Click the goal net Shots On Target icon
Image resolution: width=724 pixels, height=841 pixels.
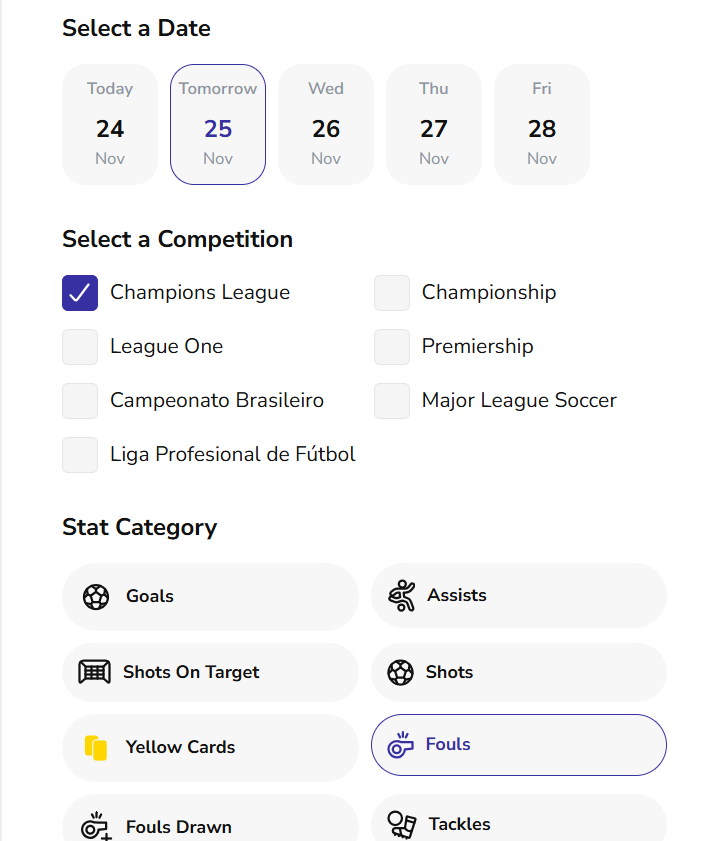pos(94,672)
